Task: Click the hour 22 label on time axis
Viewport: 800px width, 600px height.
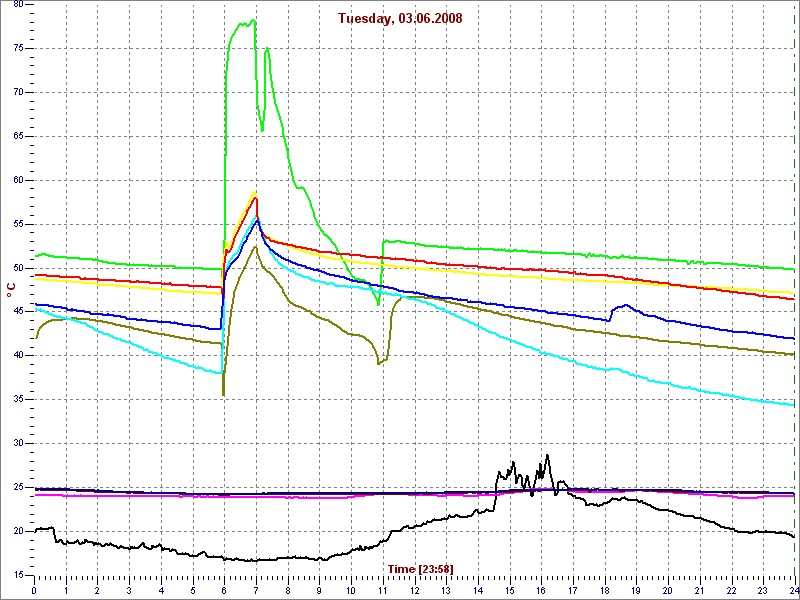Action: tap(731, 591)
